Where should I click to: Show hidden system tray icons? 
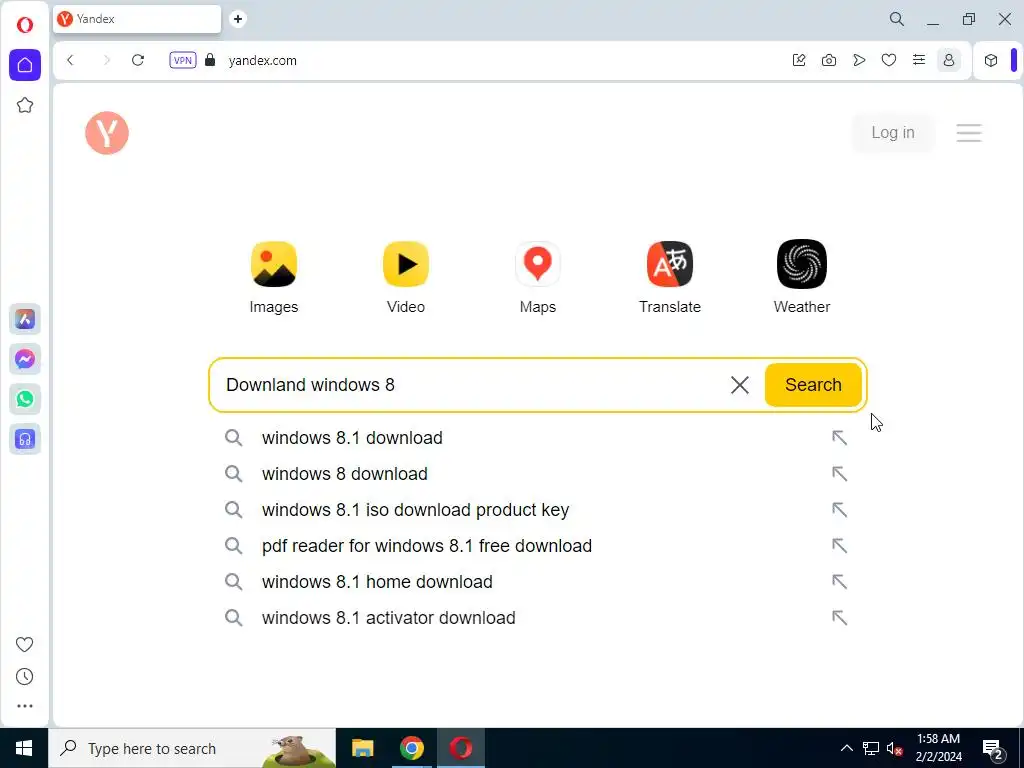tap(846, 748)
